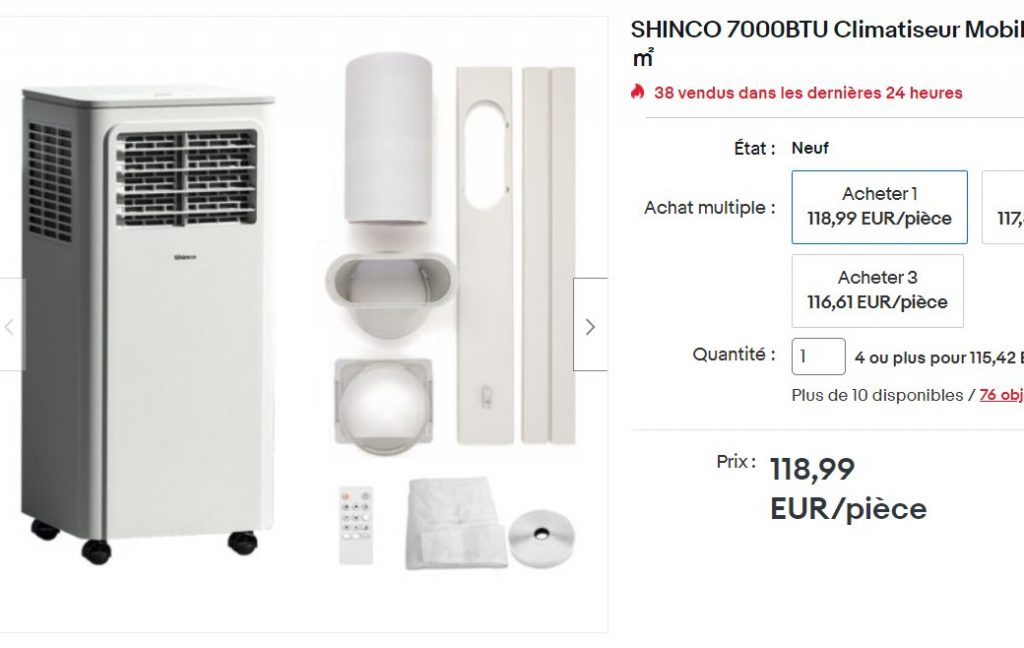The image size is (1024, 648).
Task: Click the red flame icon
Action: 638,92
